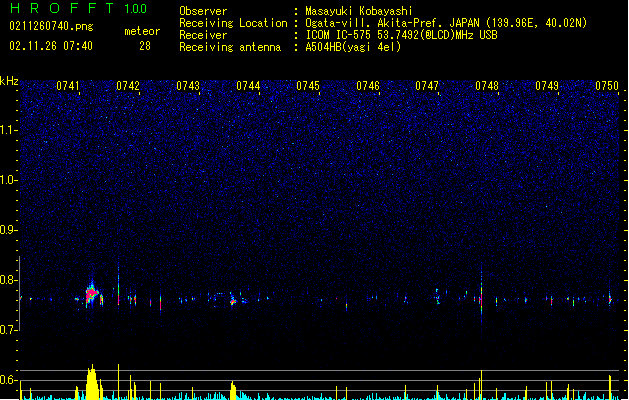Click observer name Masayuki Kobayashi
Screen dimensions: 629x400
(x=359, y=11)
